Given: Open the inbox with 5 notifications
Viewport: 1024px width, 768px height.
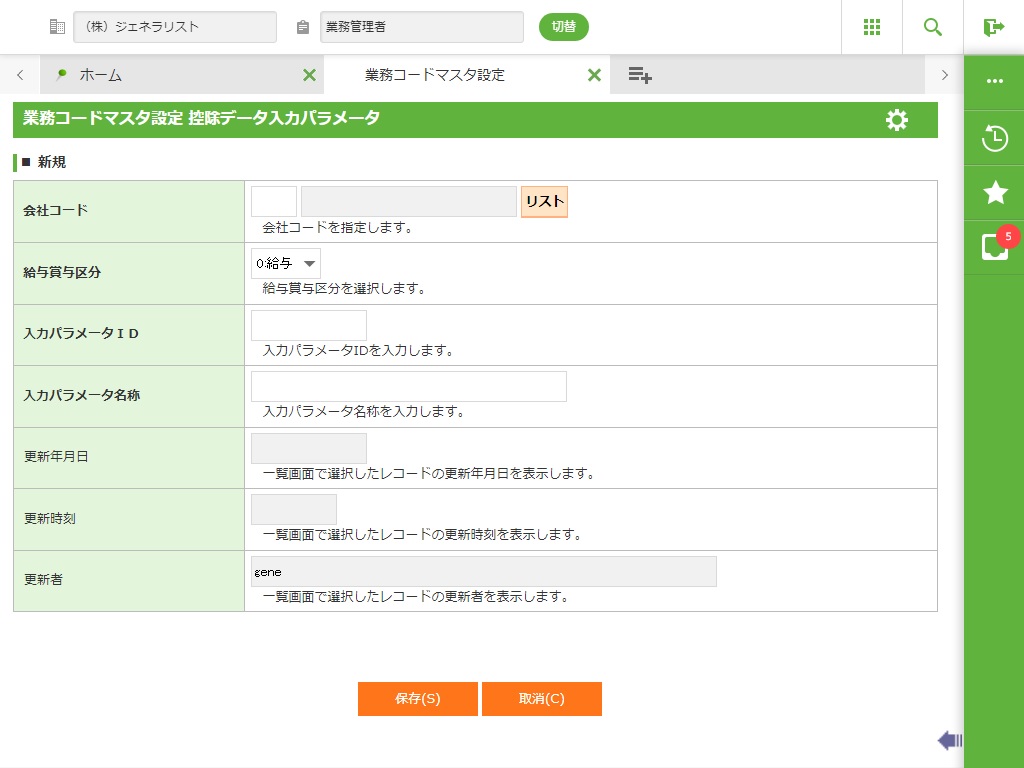Looking at the screenshot, I should pos(994,247).
